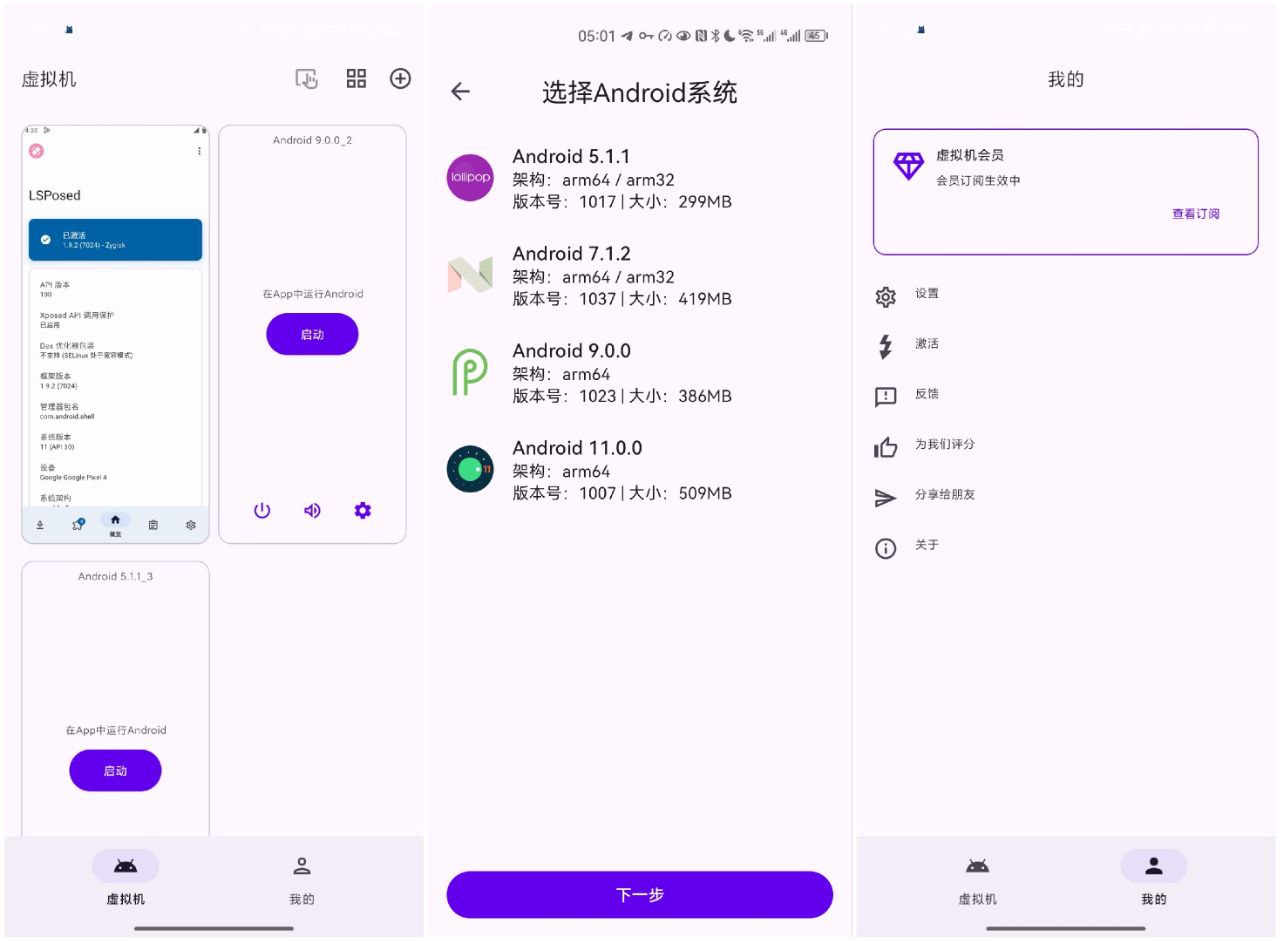
Task: Tap the add (+) icon to create a virtual machine
Action: point(400,79)
